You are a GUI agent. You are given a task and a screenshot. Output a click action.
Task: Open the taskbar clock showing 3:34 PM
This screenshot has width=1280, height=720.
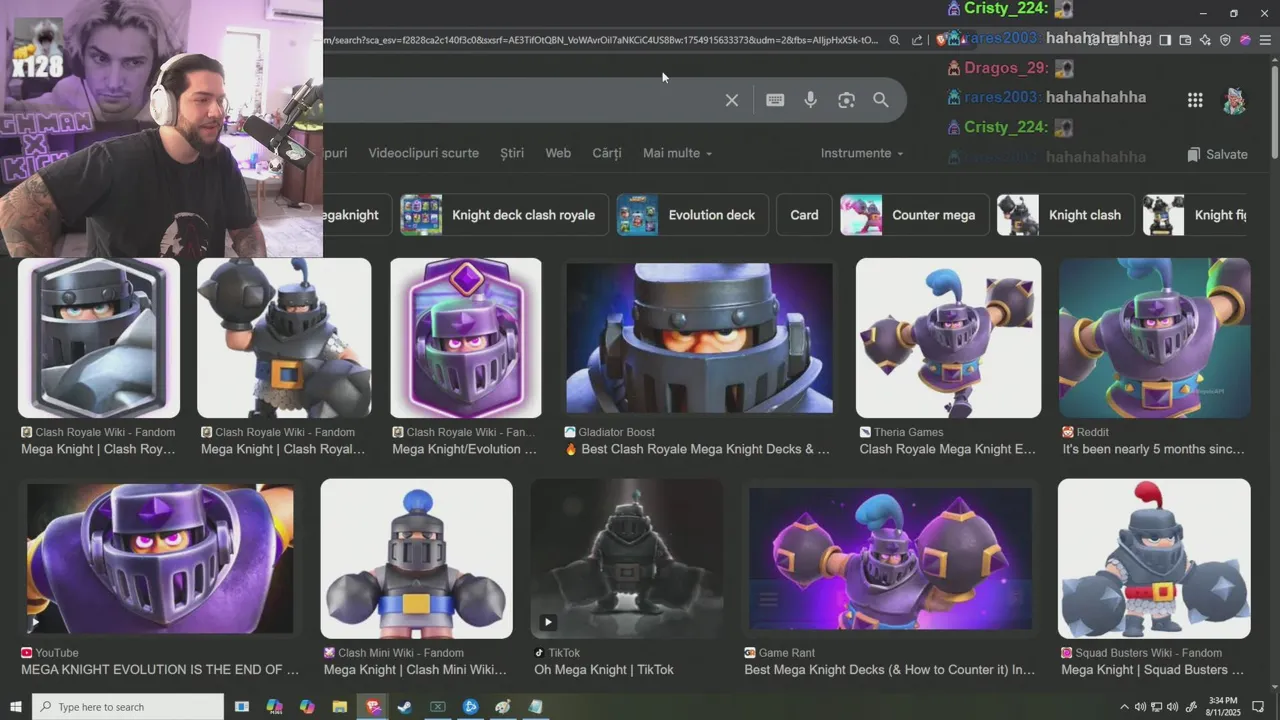point(1223,707)
